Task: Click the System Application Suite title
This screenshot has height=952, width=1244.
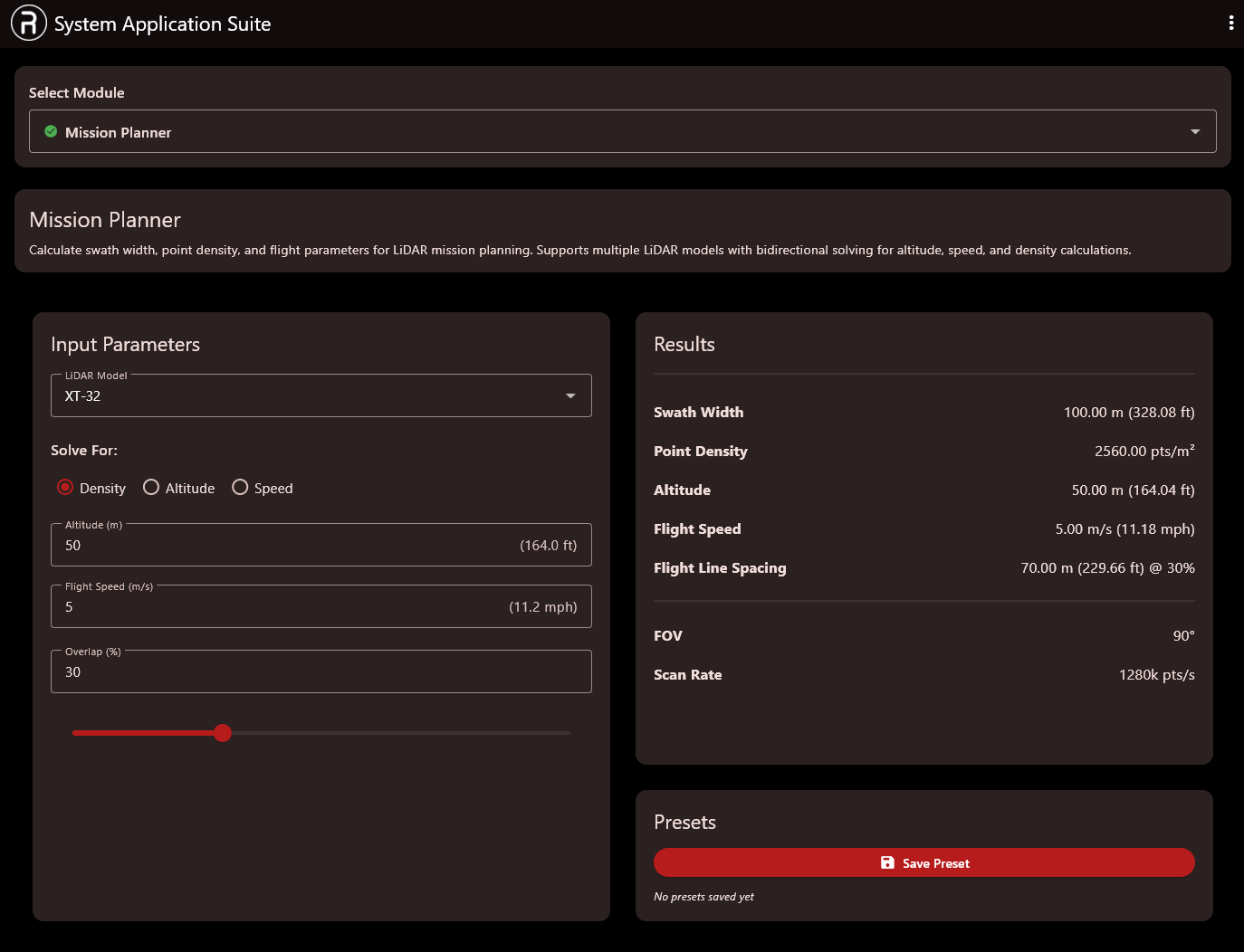Action: click(162, 24)
